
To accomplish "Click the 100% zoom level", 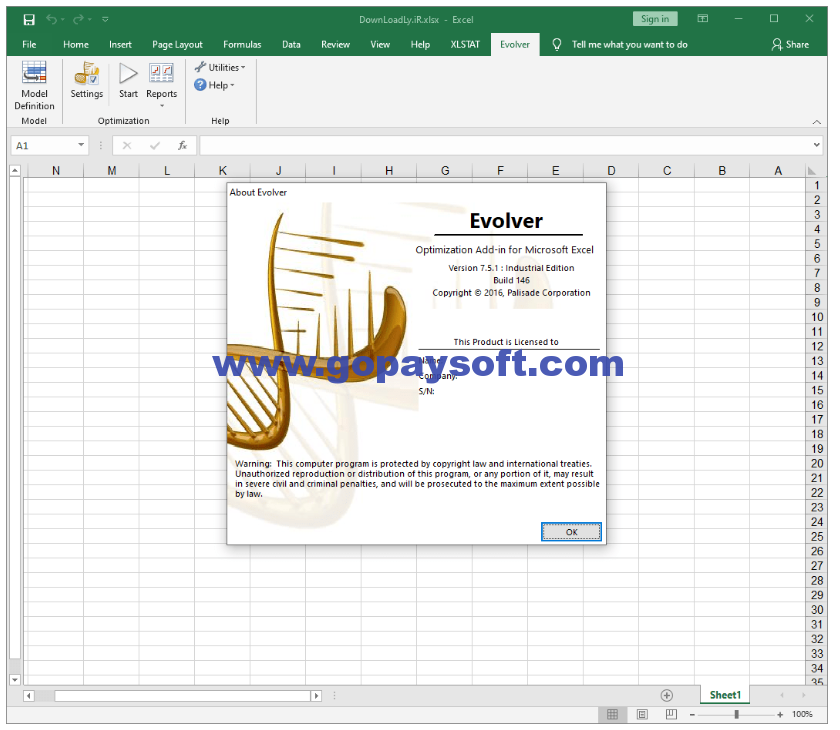I will pos(802,714).
